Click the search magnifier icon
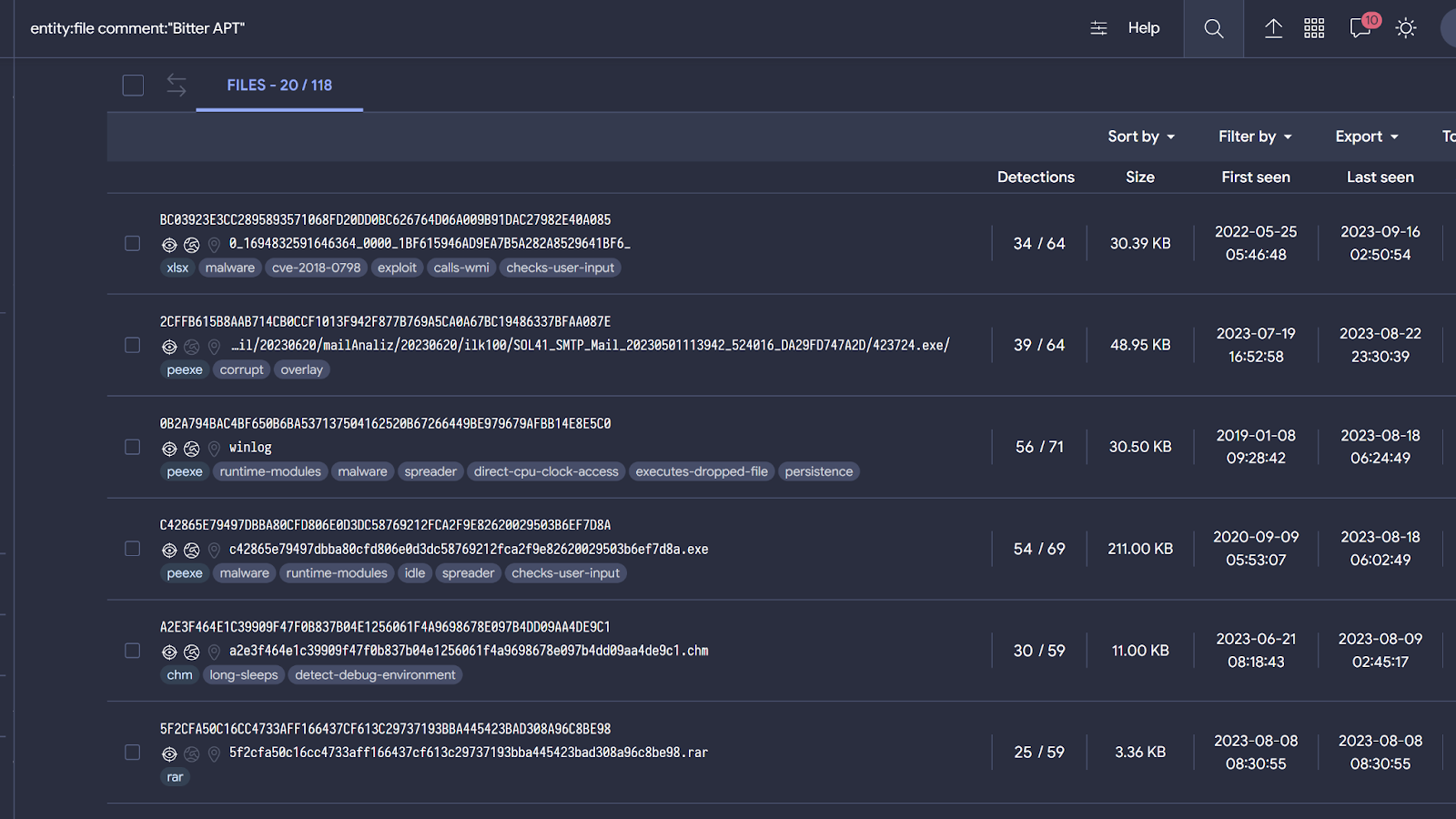Screen dimensions: 1456x819 pyautogui.click(x=1213, y=28)
